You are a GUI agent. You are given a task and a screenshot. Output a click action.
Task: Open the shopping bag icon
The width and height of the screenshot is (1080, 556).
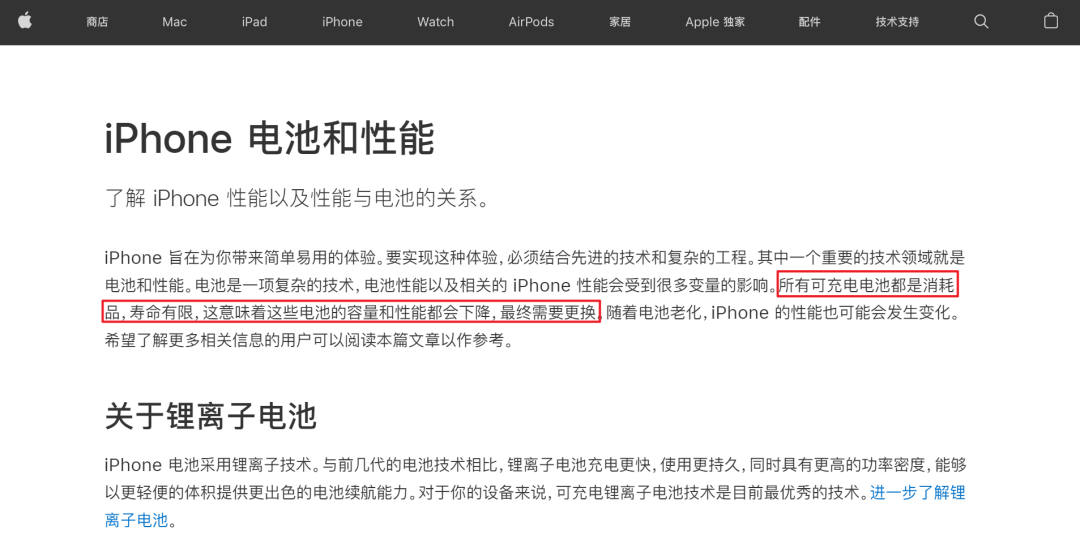tap(1050, 21)
